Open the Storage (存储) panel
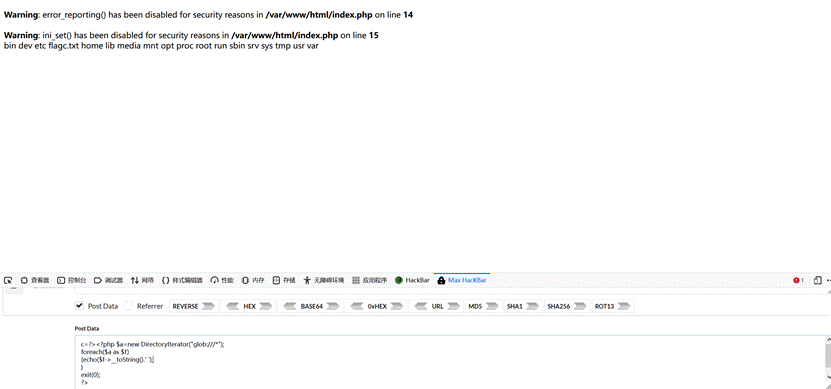Image resolution: width=831 pixels, height=389 pixels. (x=284, y=280)
